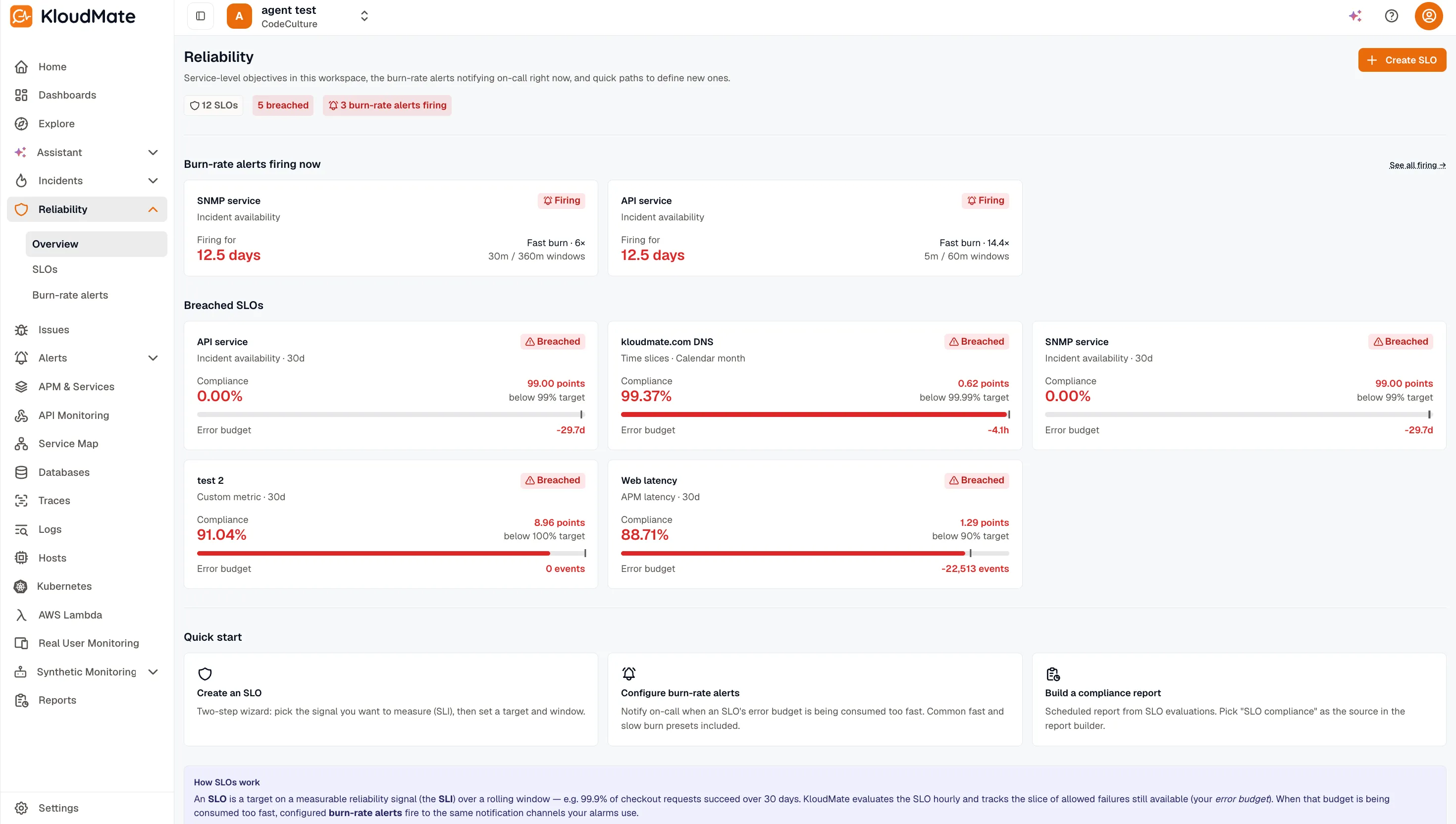Image resolution: width=1456 pixels, height=824 pixels.
Task: Open the Create an SLO quick start card
Action: [390, 700]
